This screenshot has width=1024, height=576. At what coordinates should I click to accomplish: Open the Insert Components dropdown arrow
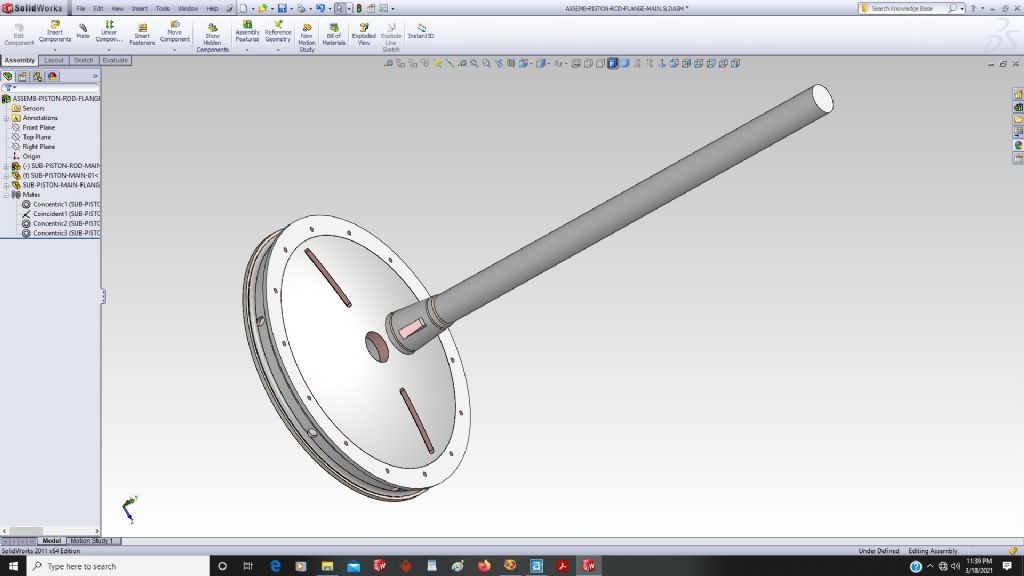pos(55,49)
